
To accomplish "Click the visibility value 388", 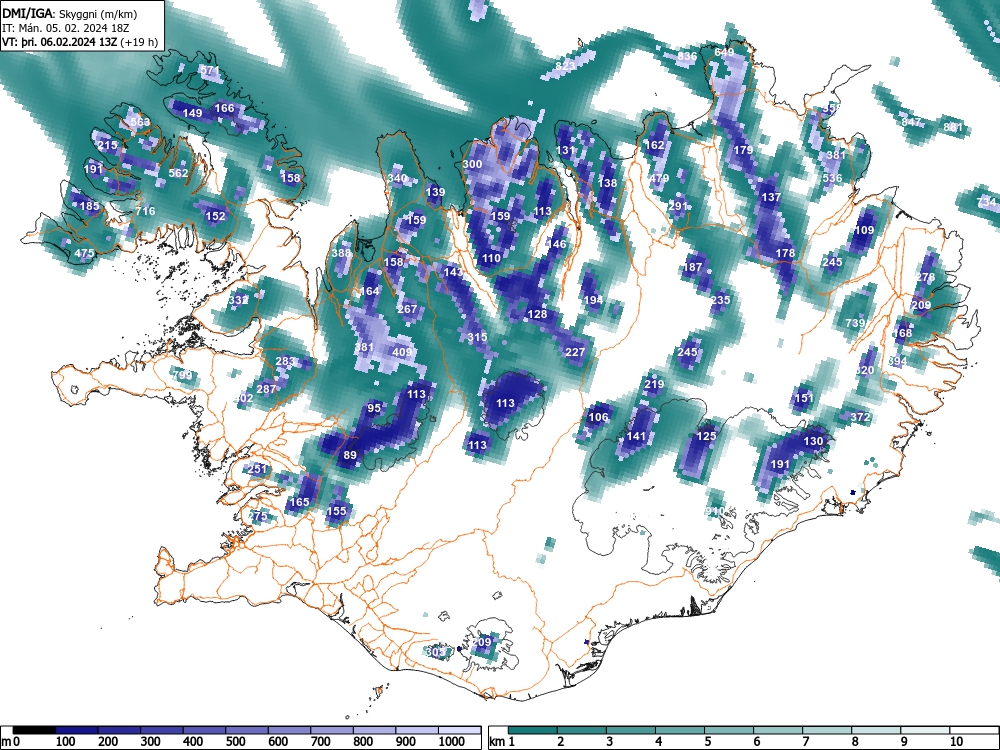I will tap(342, 253).
